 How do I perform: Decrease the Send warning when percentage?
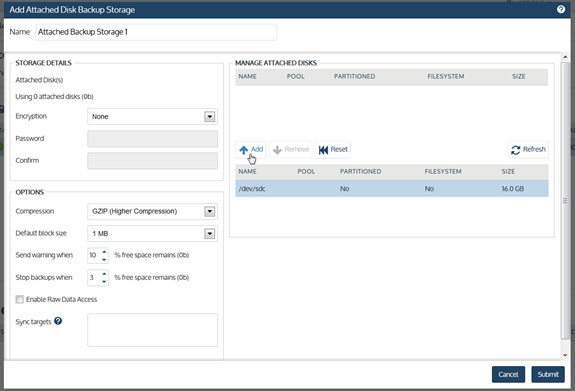104,259
